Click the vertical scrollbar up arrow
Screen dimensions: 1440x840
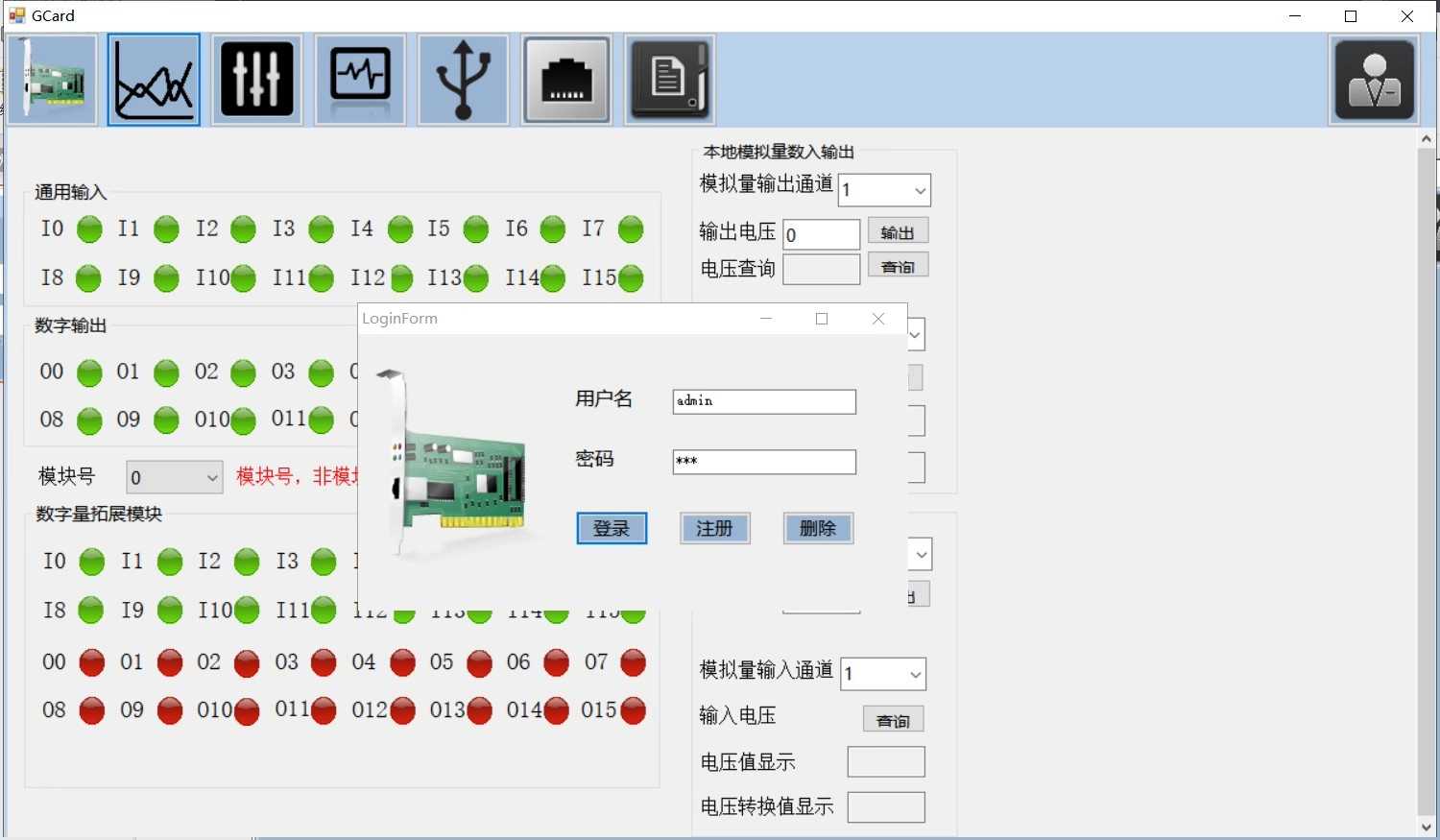coord(1426,139)
